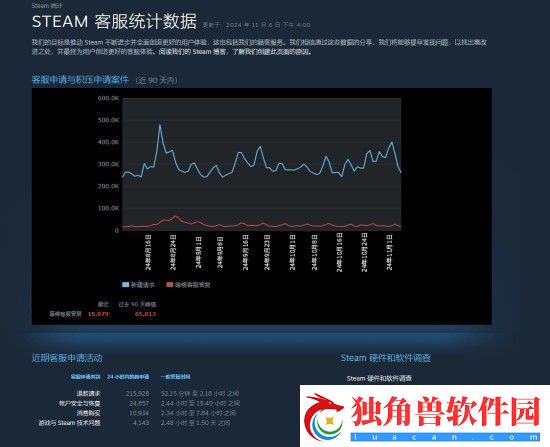Click the 400.0K y-axis label
This screenshot has width=550, height=447.
(x=108, y=142)
